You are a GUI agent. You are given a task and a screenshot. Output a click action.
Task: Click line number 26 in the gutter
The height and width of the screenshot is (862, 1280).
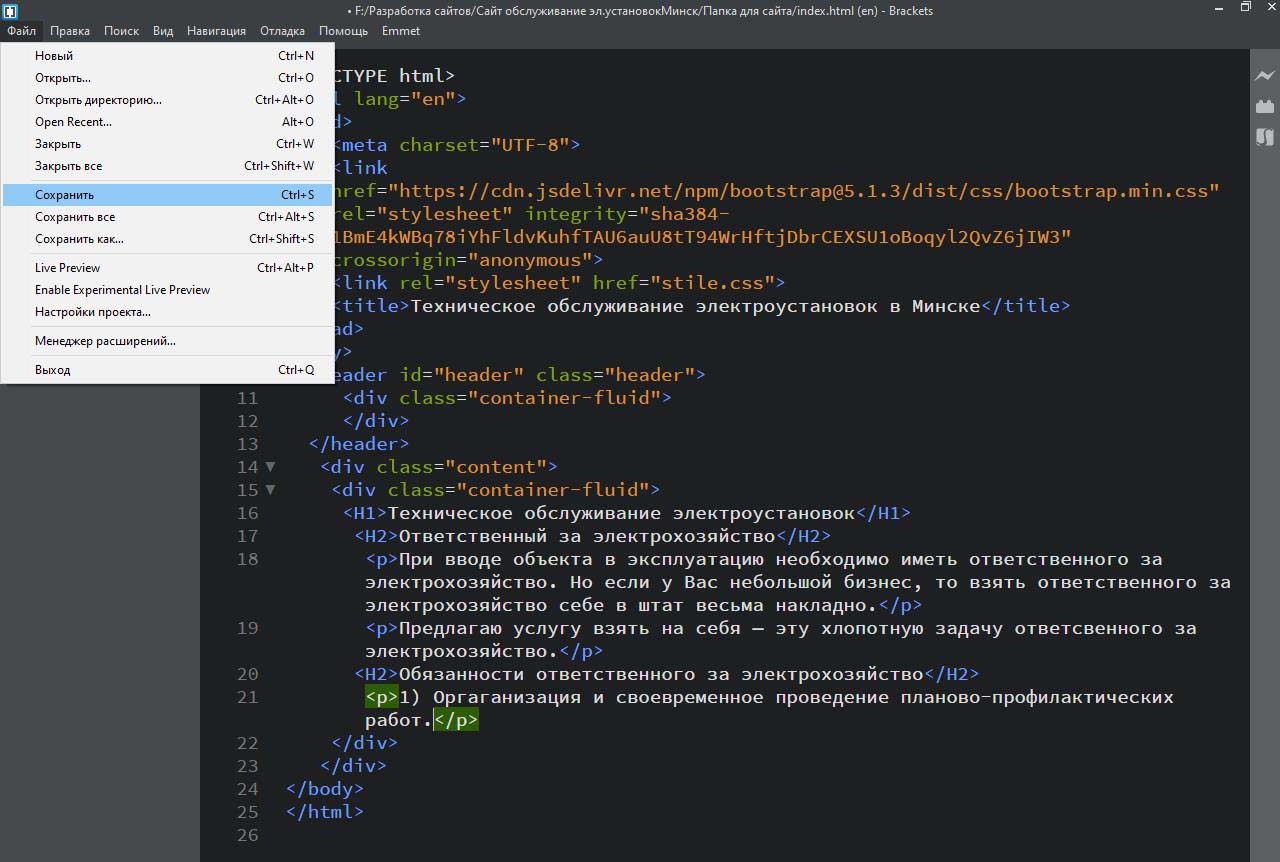click(x=247, y=835)
